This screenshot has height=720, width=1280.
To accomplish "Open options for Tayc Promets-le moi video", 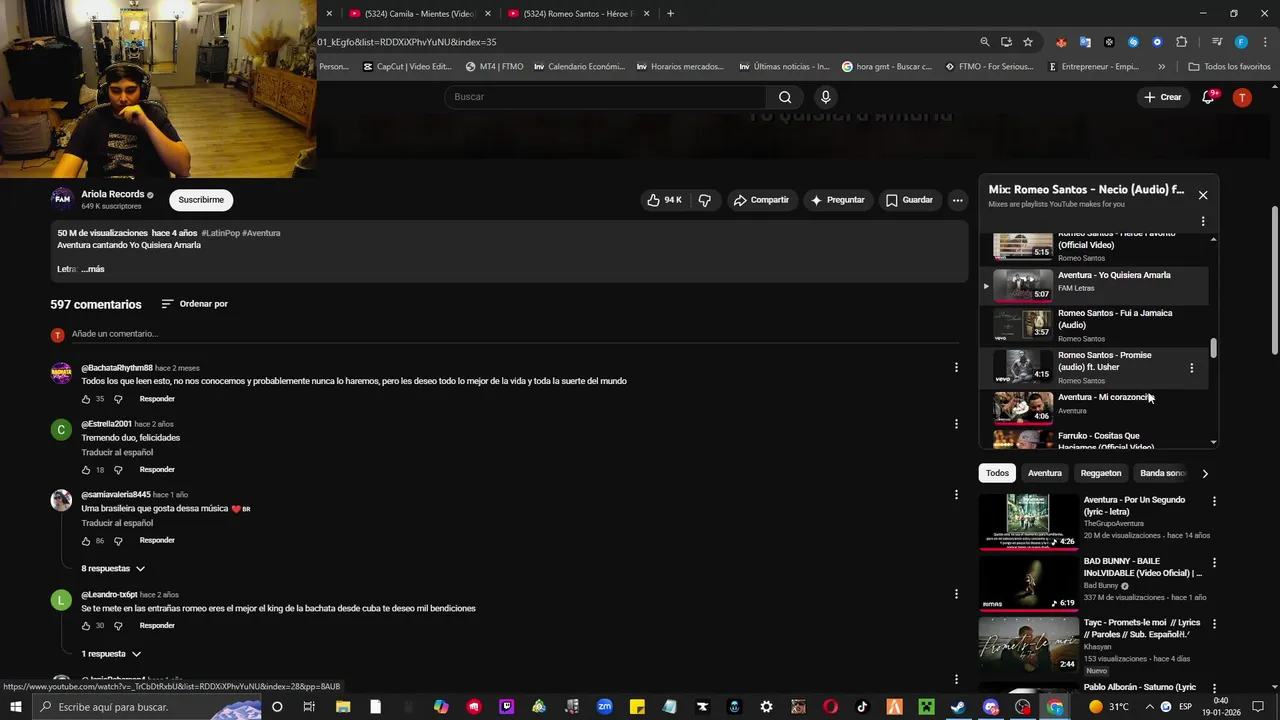I will click(1215, 624).
